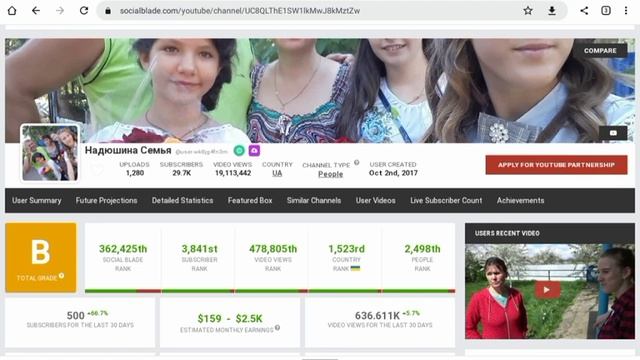
Task: Click the padlock site security icon
Action: [x=108, y=11]
